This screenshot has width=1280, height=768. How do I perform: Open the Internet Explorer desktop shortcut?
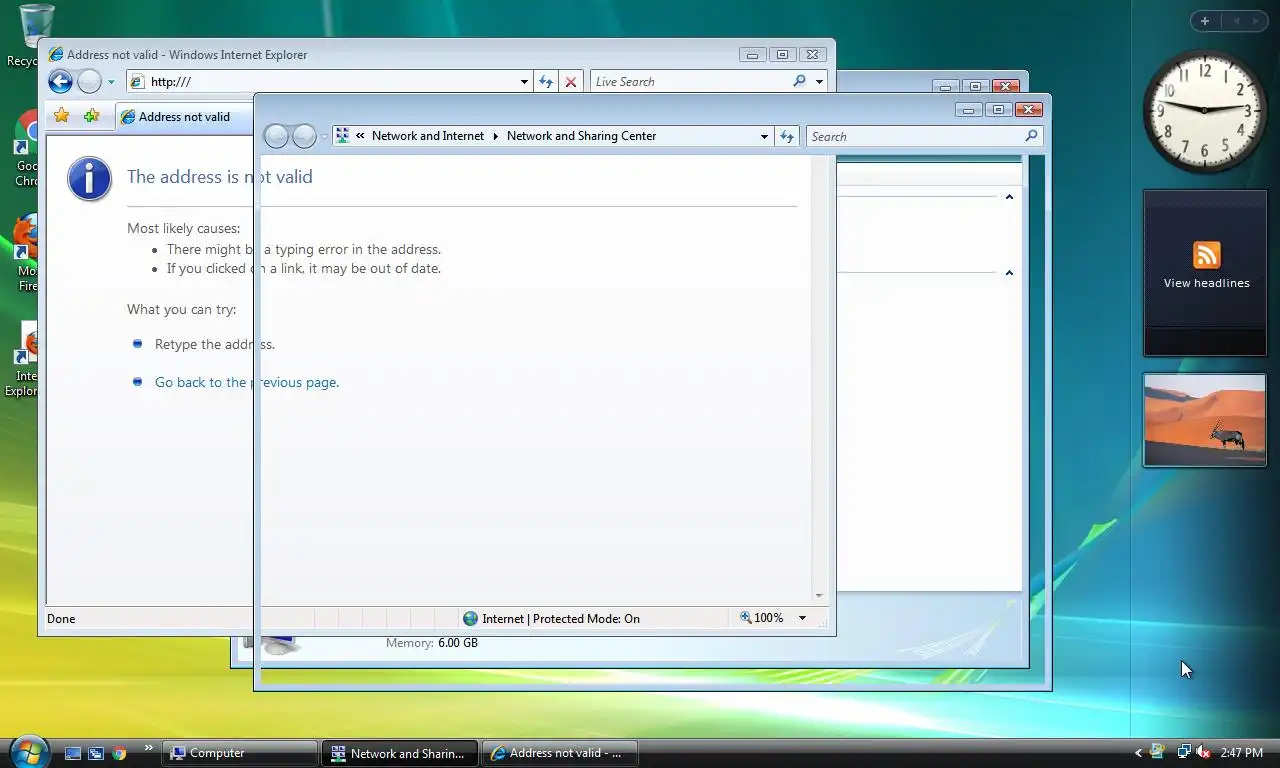(22, 360)
